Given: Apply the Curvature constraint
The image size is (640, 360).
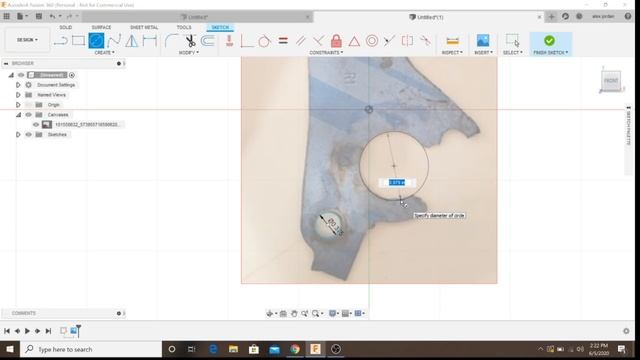Looking at the screenshot, I should [425, 41].
